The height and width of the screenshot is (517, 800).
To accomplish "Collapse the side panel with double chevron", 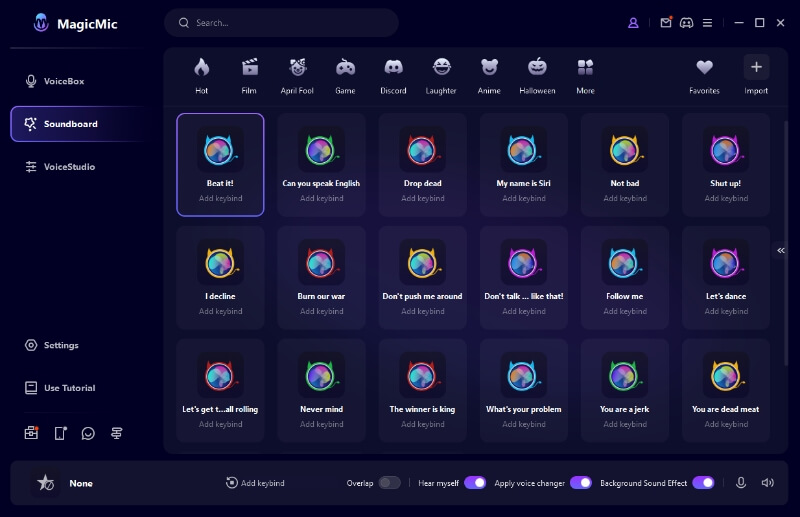I will pyautogui.click(x=781, y=250).
